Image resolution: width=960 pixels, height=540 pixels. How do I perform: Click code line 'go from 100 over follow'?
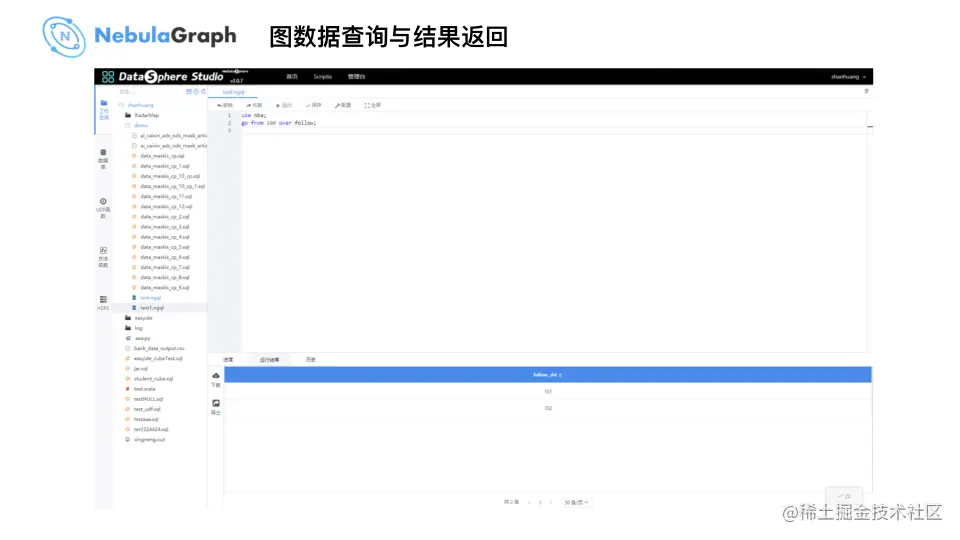point(279,123)
